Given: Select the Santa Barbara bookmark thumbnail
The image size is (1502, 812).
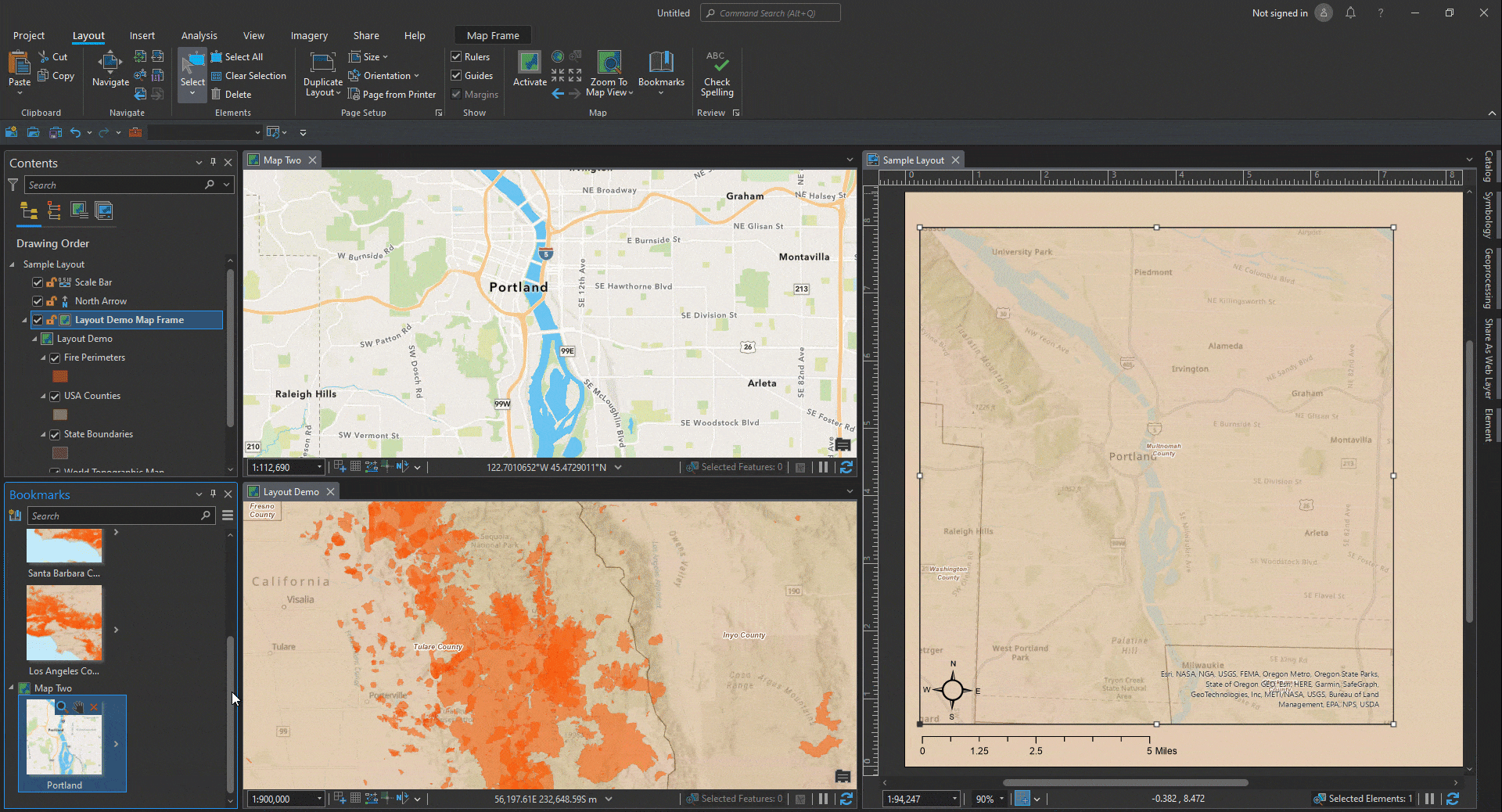Looking at the screenshot, I should click(64, 546).
